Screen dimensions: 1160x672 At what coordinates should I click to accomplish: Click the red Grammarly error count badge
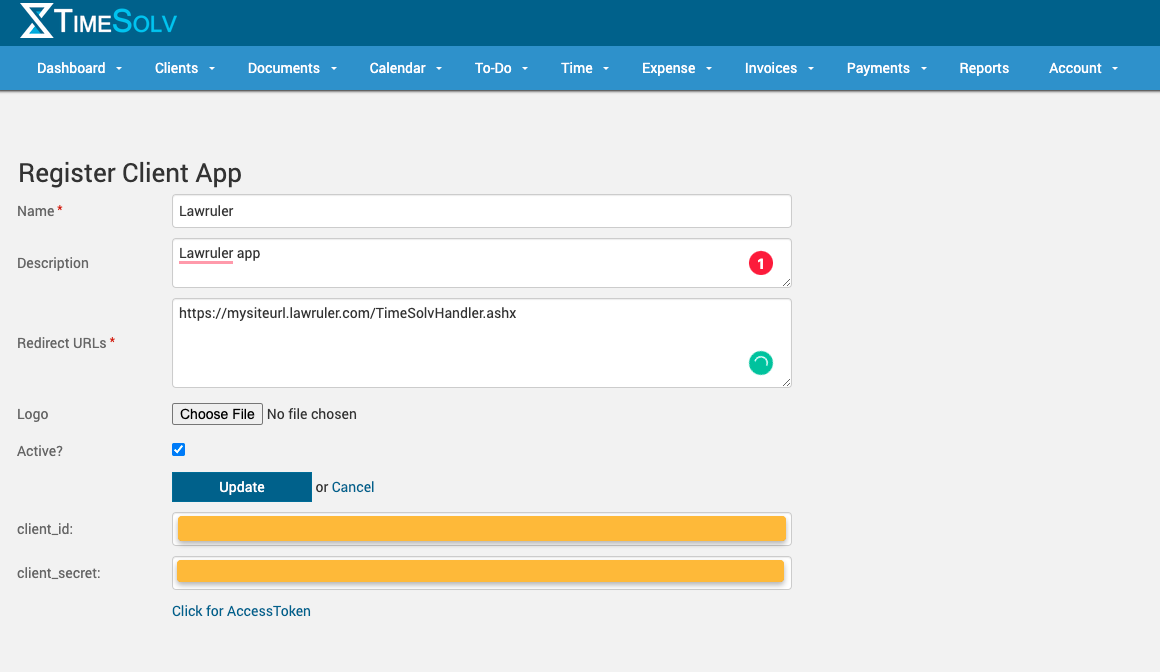pos(761,263)
